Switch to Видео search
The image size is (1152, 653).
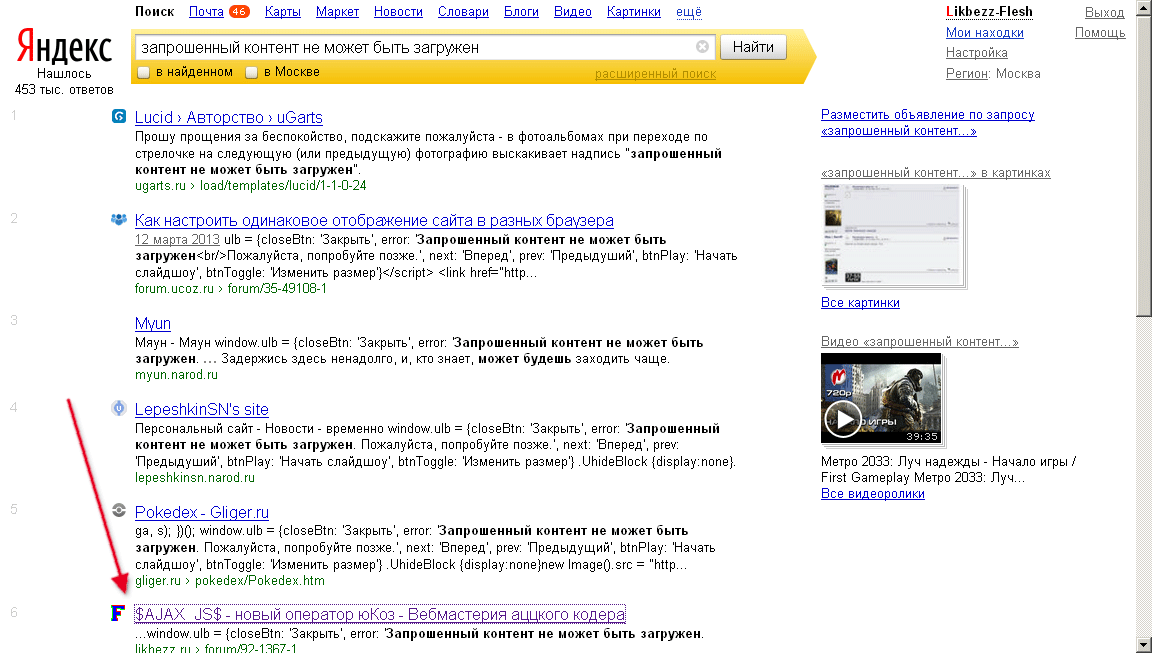(x=572, y=12)
